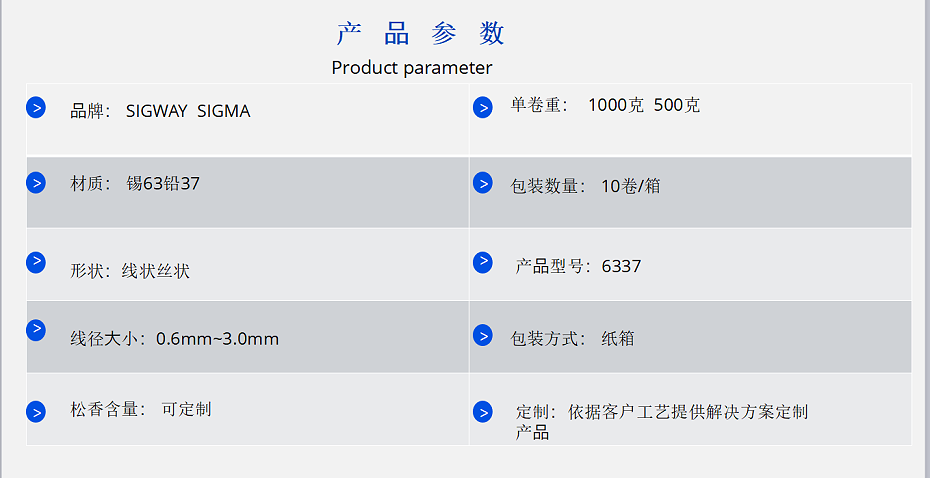The height and width of the screenshot is (478, 930).
Task: Click the arrow icon beside 形状 线状丝状
Action: pyautogui.click(x=36, y=262)
